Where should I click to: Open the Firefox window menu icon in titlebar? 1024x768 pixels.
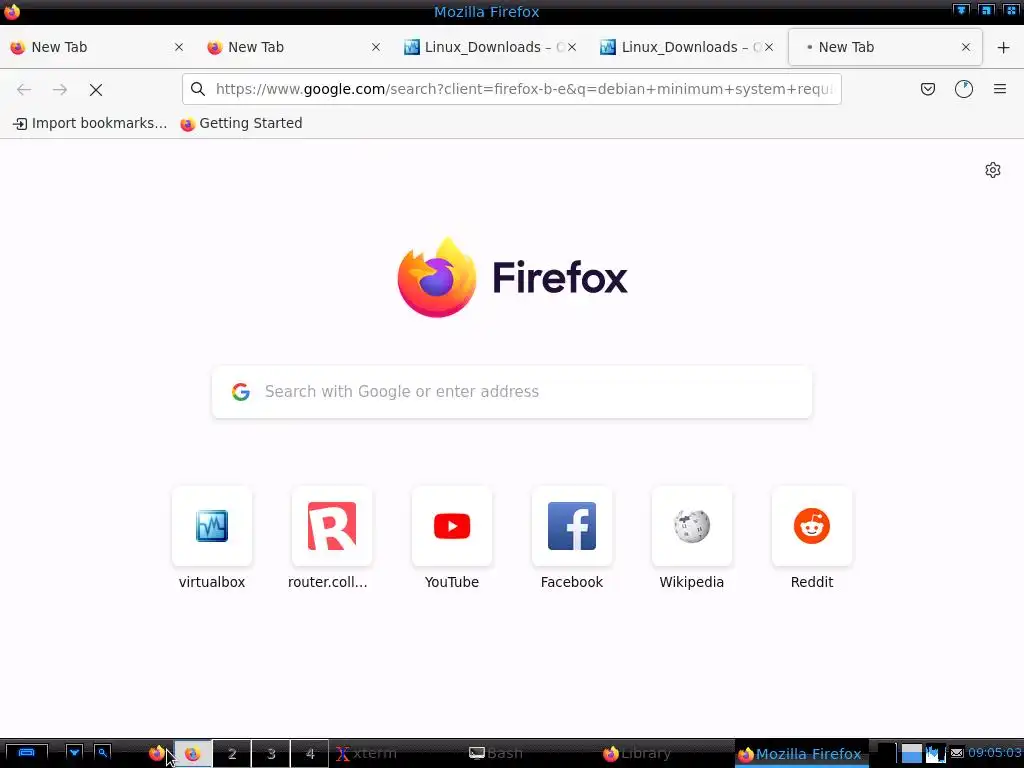(x=12, y=11)
